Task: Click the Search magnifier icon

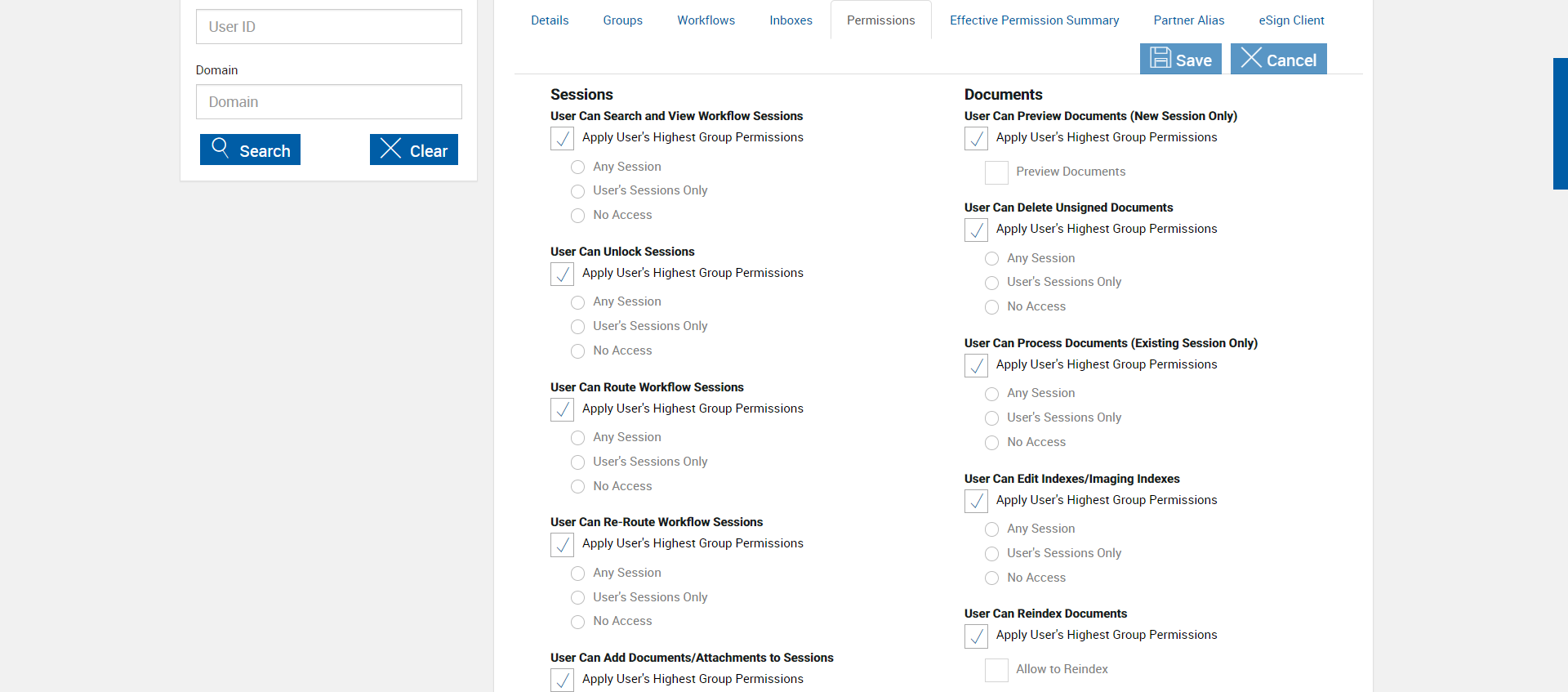Action: tap(220, 148)
